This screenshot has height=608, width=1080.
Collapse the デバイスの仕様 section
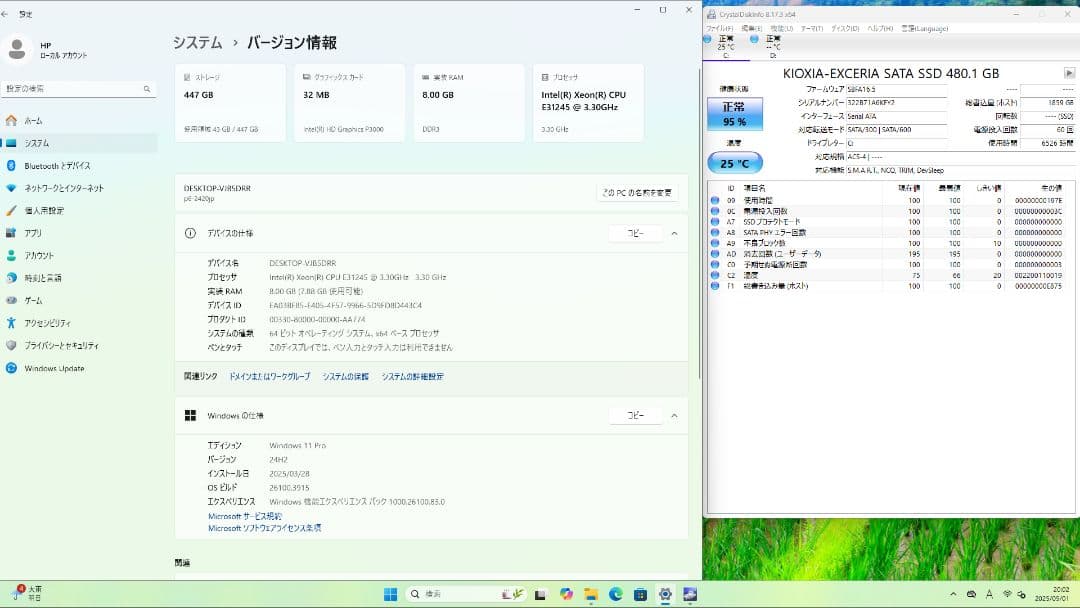pyautogui.click(x=675, y=234)
